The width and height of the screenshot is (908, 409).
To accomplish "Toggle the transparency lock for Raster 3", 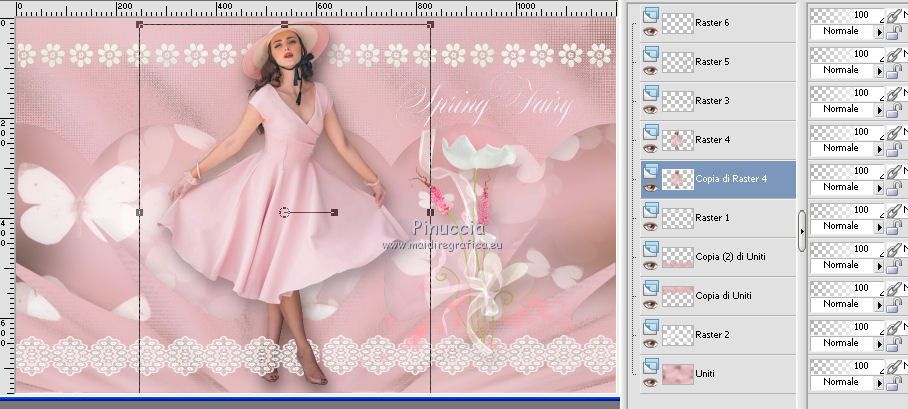I will click(x=894, y=110).
